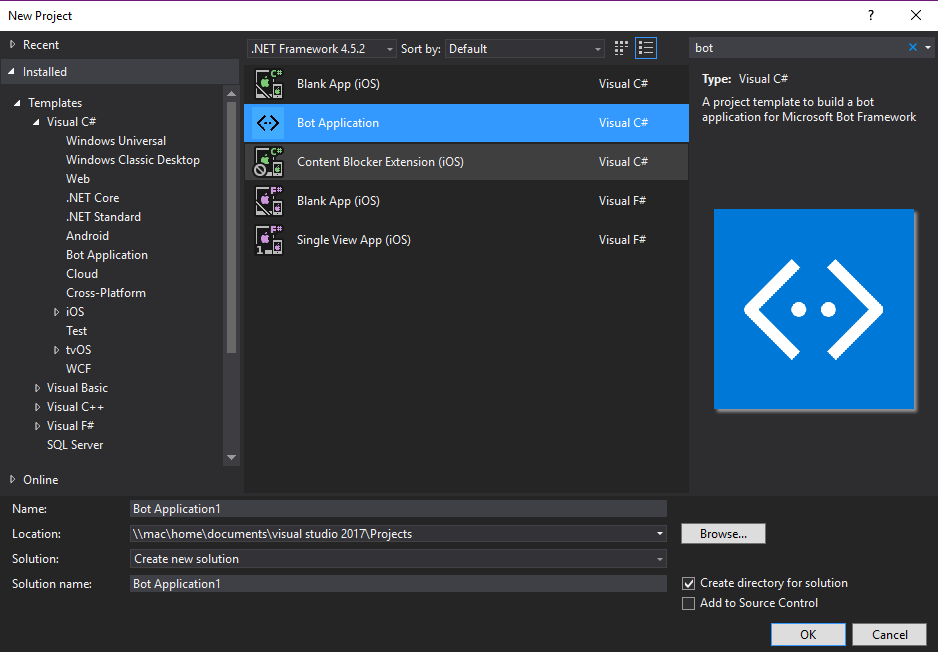Click the Content Blocker Extension (iOS) icon
The height and width of the screenshot is (652, 938).
coord(268,162)
